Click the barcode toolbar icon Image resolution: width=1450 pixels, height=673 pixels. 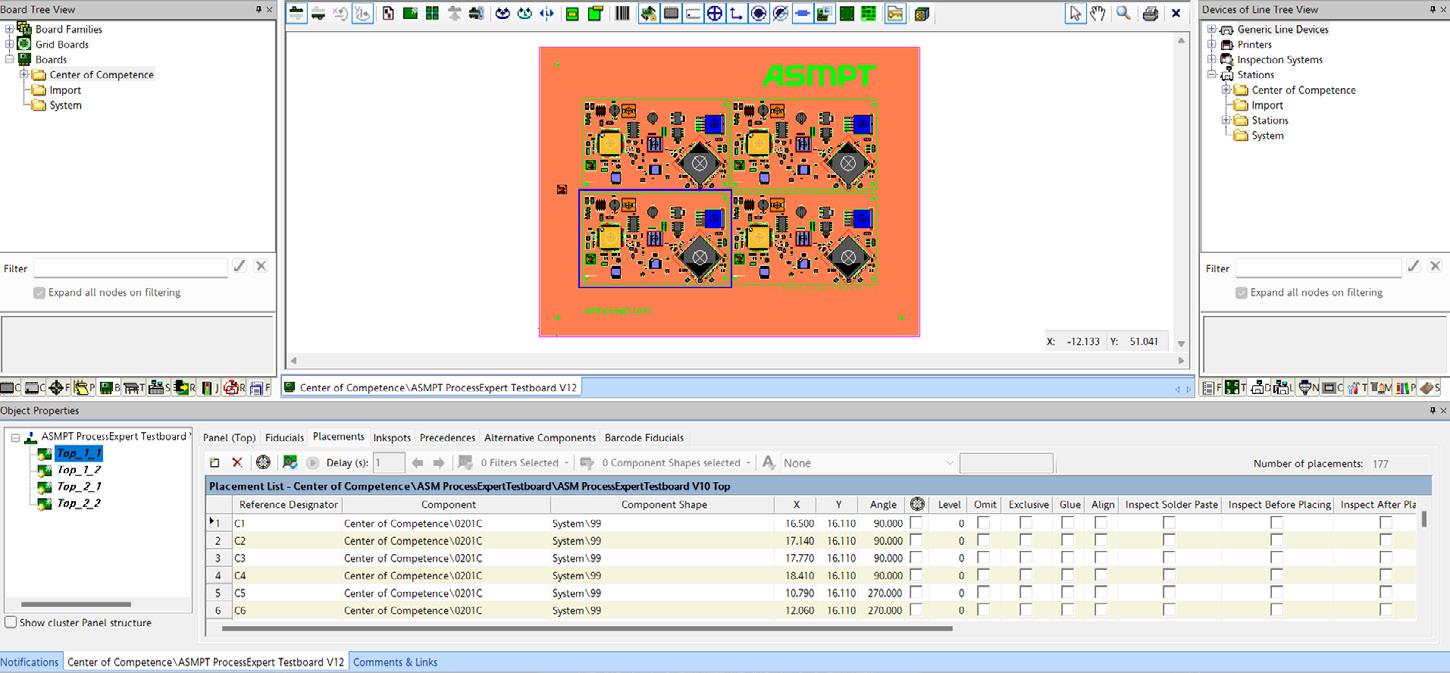pyautogui.click(x=622, y=13)
